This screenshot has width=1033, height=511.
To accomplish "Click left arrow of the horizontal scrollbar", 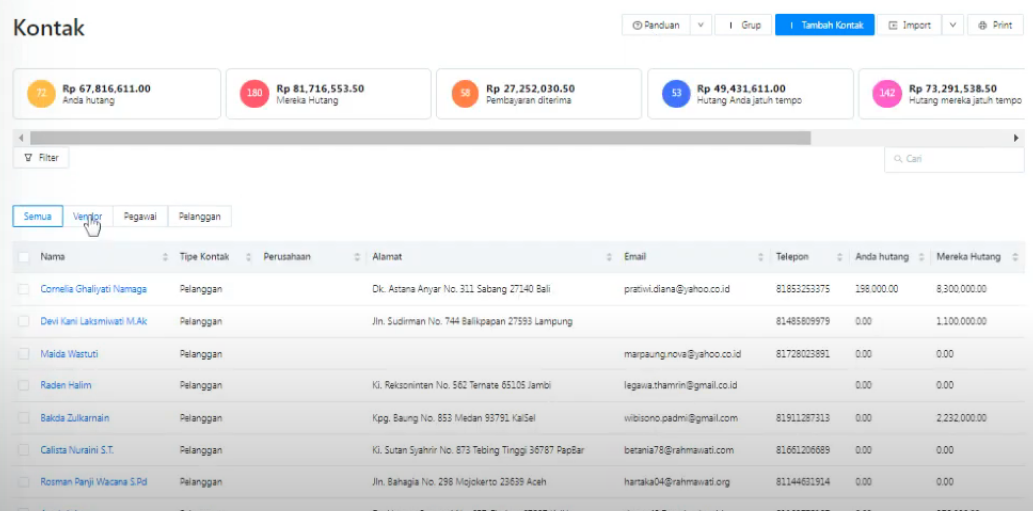I will [x=21, y=138].
